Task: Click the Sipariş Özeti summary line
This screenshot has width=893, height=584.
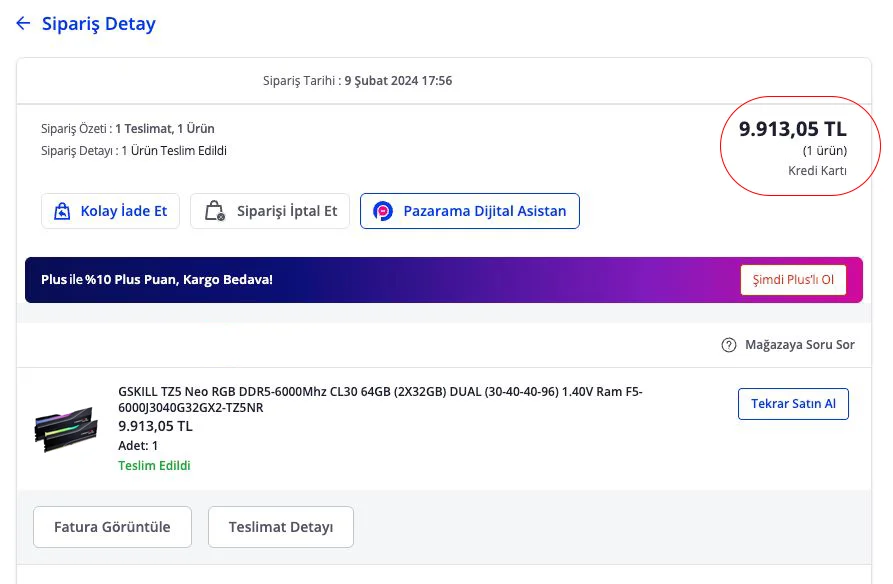Action: point(128,129)
